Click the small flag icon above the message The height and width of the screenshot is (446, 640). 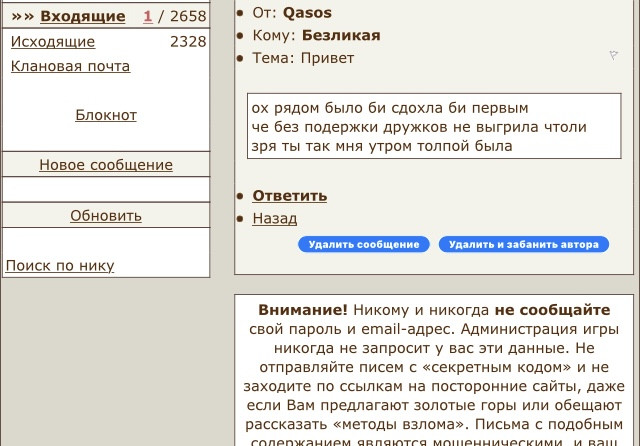click(613, 56)
